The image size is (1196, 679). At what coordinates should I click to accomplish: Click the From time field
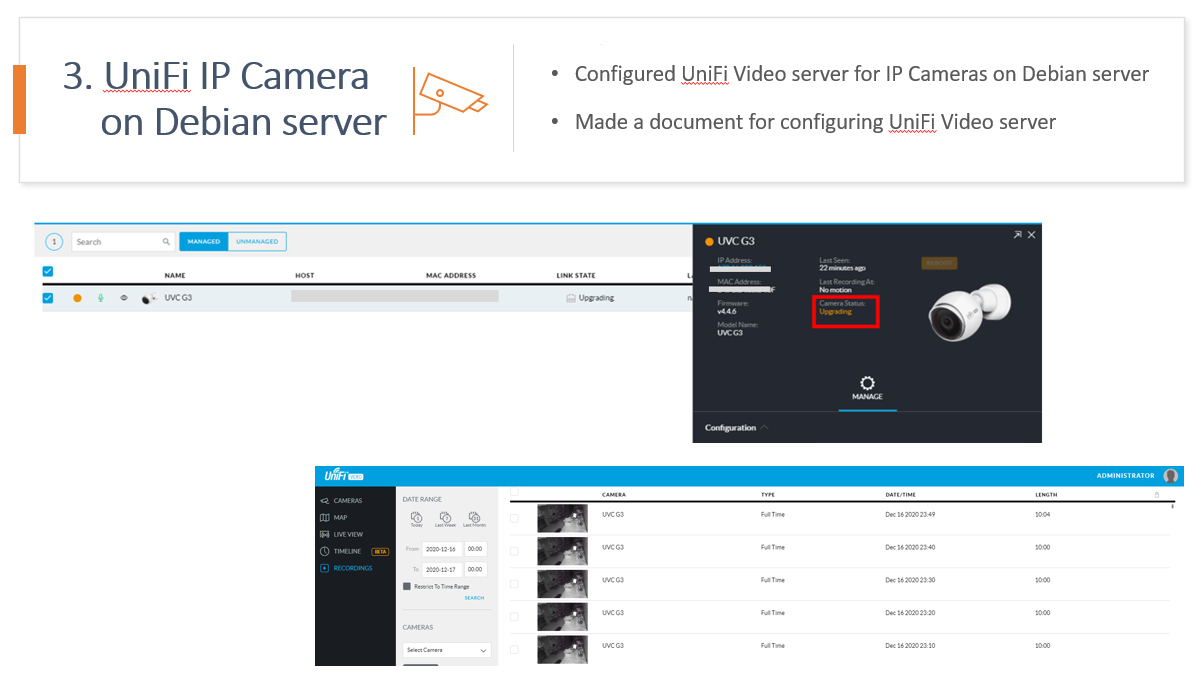(x=475, y=549)
